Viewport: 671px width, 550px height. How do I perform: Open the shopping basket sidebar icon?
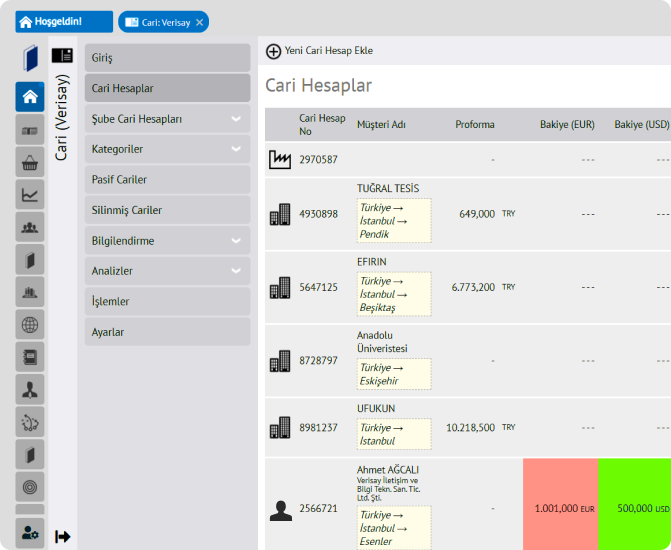[30, 162]
